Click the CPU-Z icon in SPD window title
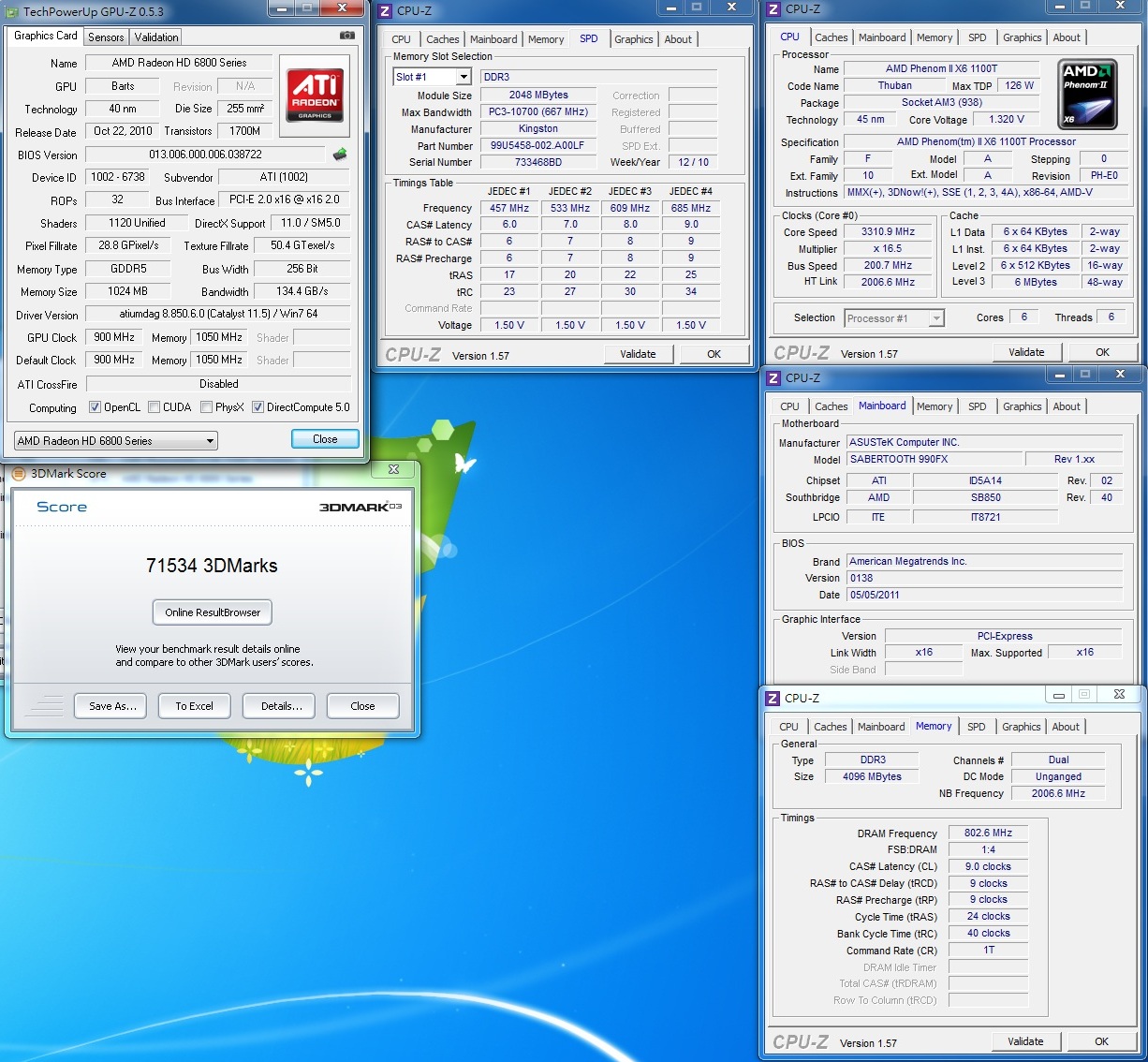The image size is (1148, 1062). pos(385,11)
